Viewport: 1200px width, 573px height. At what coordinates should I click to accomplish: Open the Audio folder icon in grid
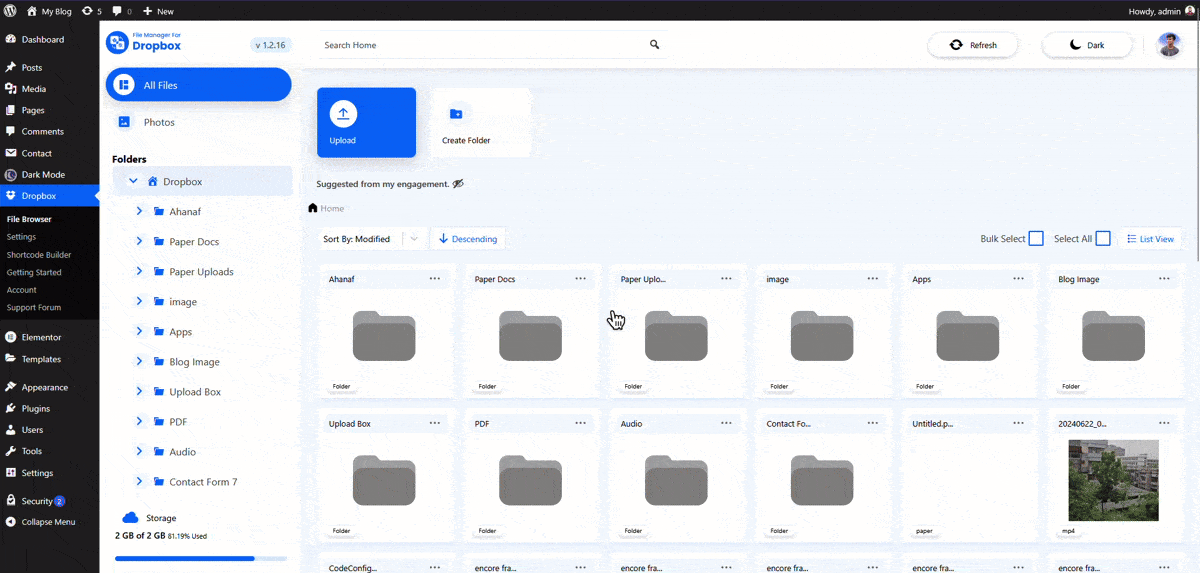point(676,480)
